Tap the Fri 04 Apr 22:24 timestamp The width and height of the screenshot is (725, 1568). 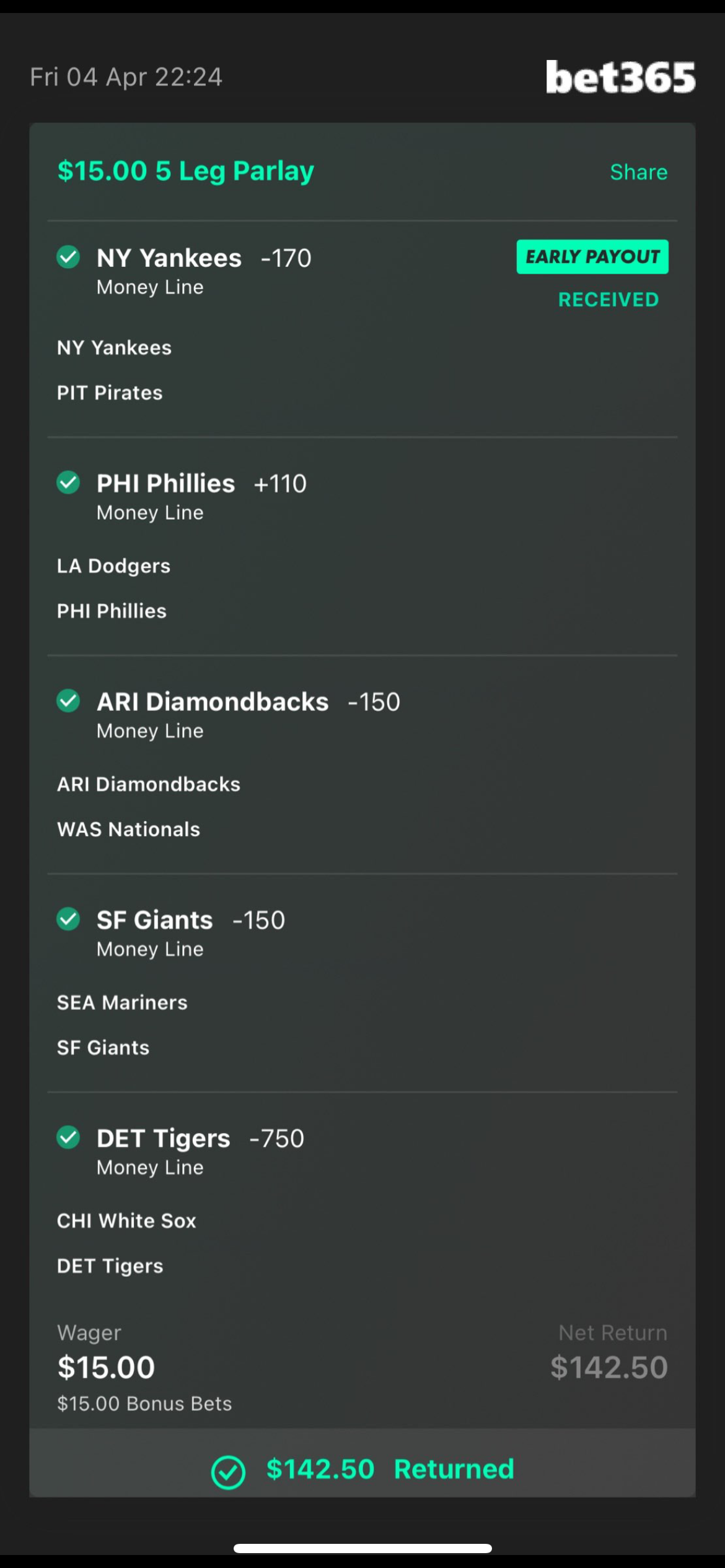coord(126,77)
